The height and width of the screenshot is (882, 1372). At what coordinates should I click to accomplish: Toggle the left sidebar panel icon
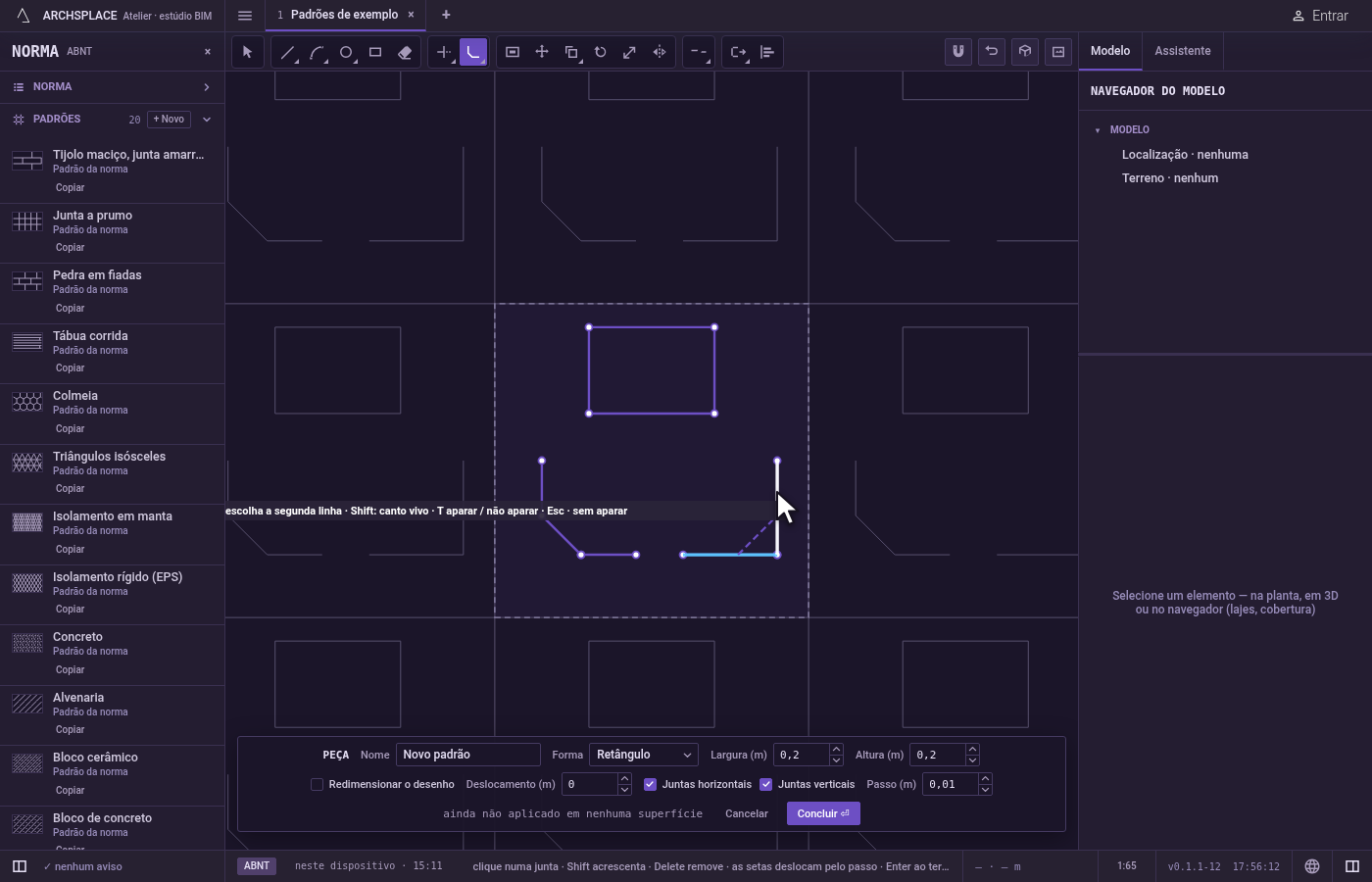pyautogui.click(x=20, y=866)
